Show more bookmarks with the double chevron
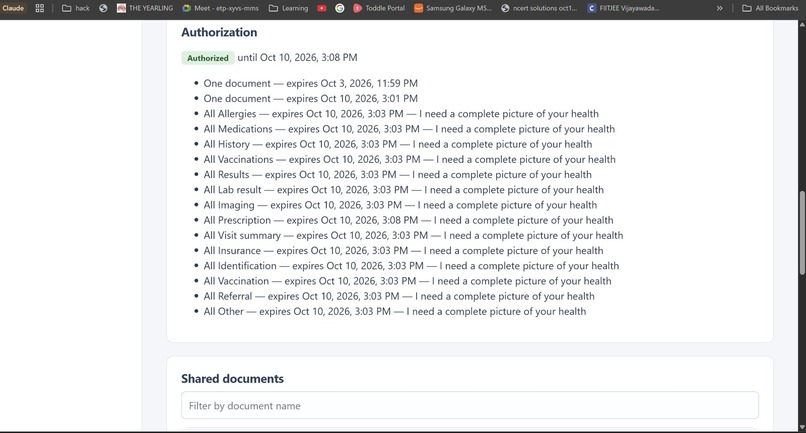 pyautogui.click(x=720, y=8)
